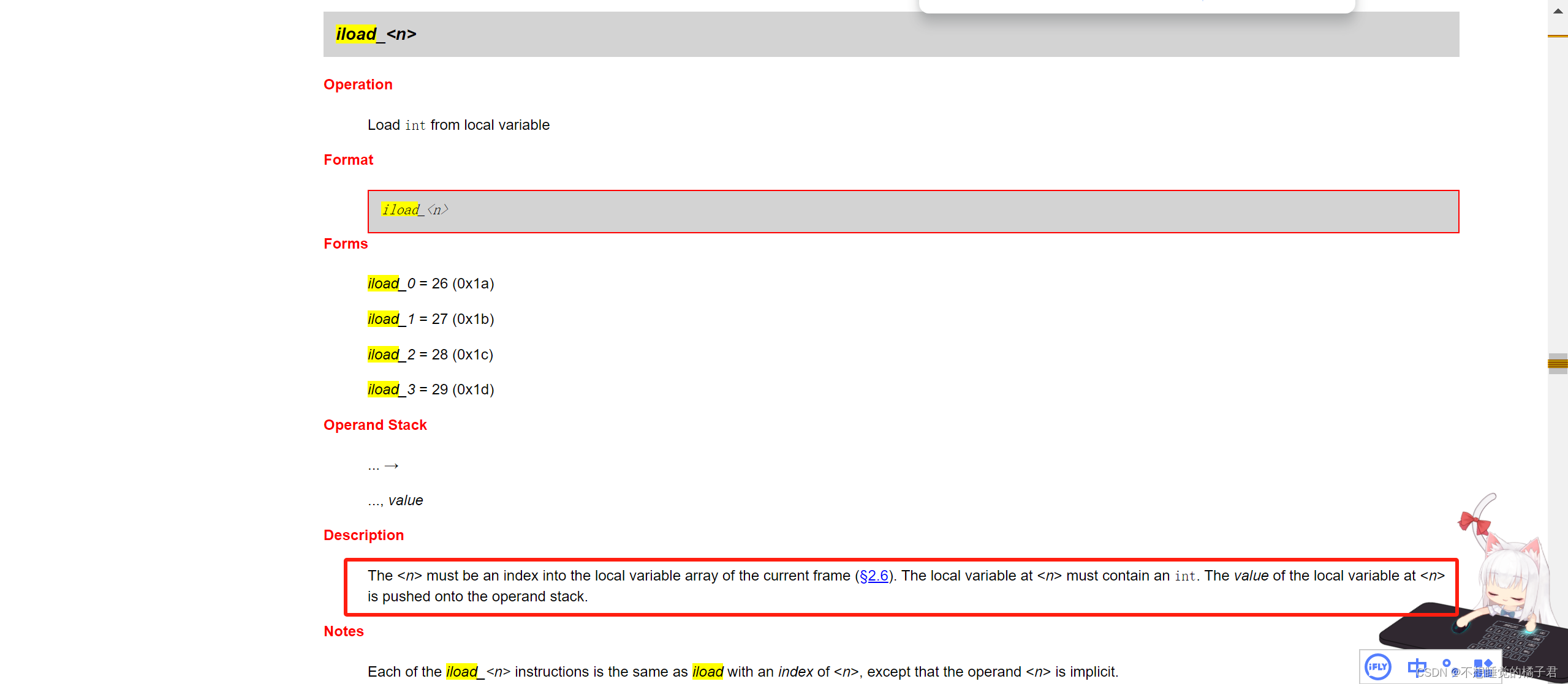Click the red Notes heading
Viewport: 1568px width, 684px height.
pos(344,631)
